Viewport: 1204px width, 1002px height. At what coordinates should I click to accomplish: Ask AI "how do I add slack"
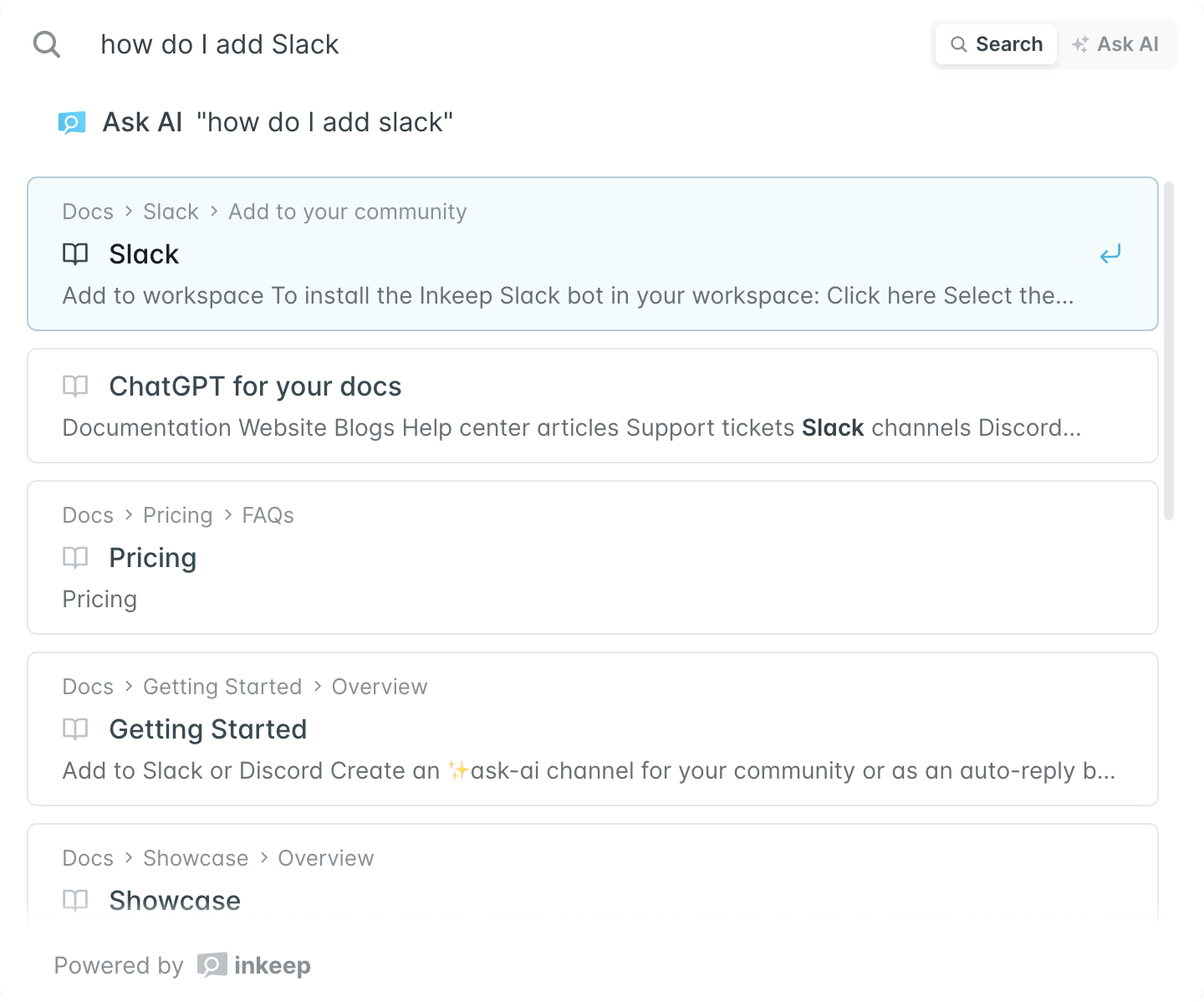278,123
